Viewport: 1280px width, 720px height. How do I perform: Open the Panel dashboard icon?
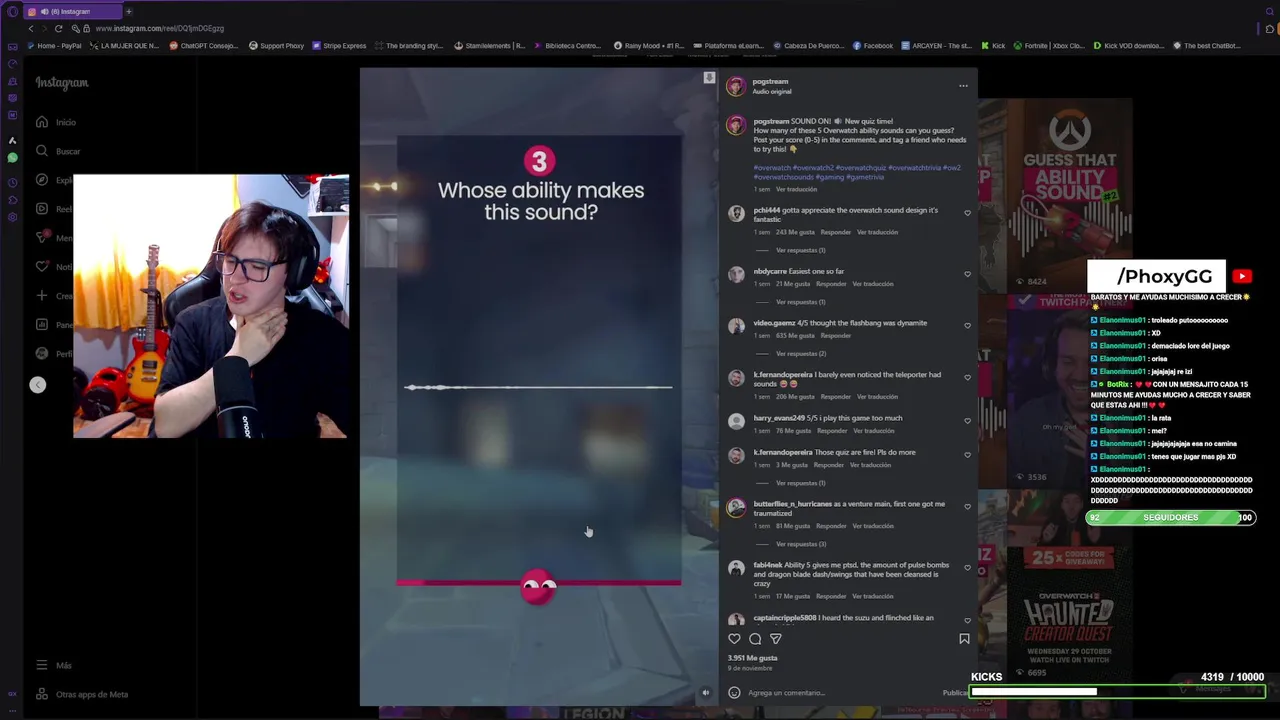(x=42, y=324)
